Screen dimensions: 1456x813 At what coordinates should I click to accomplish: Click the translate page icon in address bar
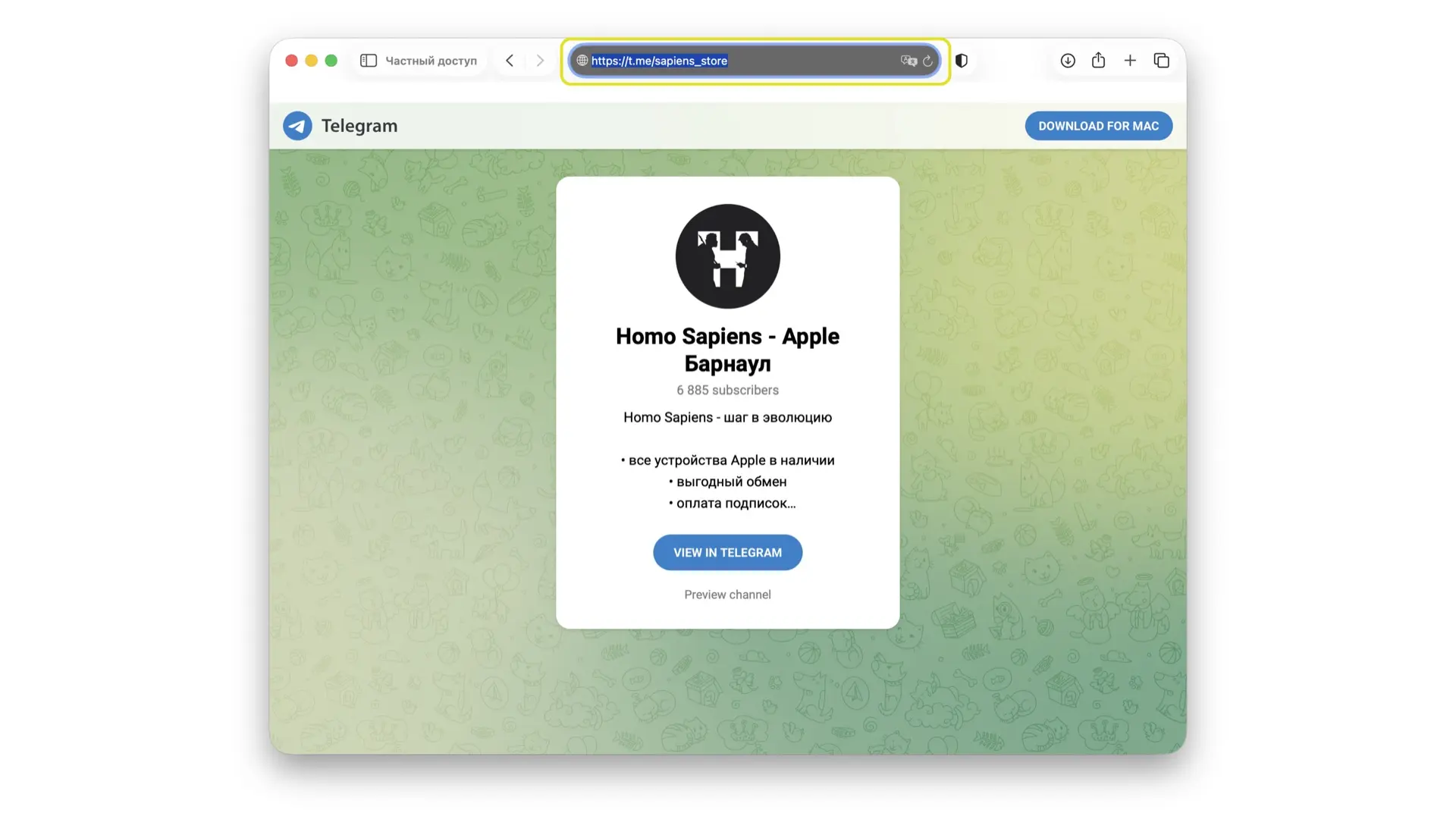(x=908, y=61)
